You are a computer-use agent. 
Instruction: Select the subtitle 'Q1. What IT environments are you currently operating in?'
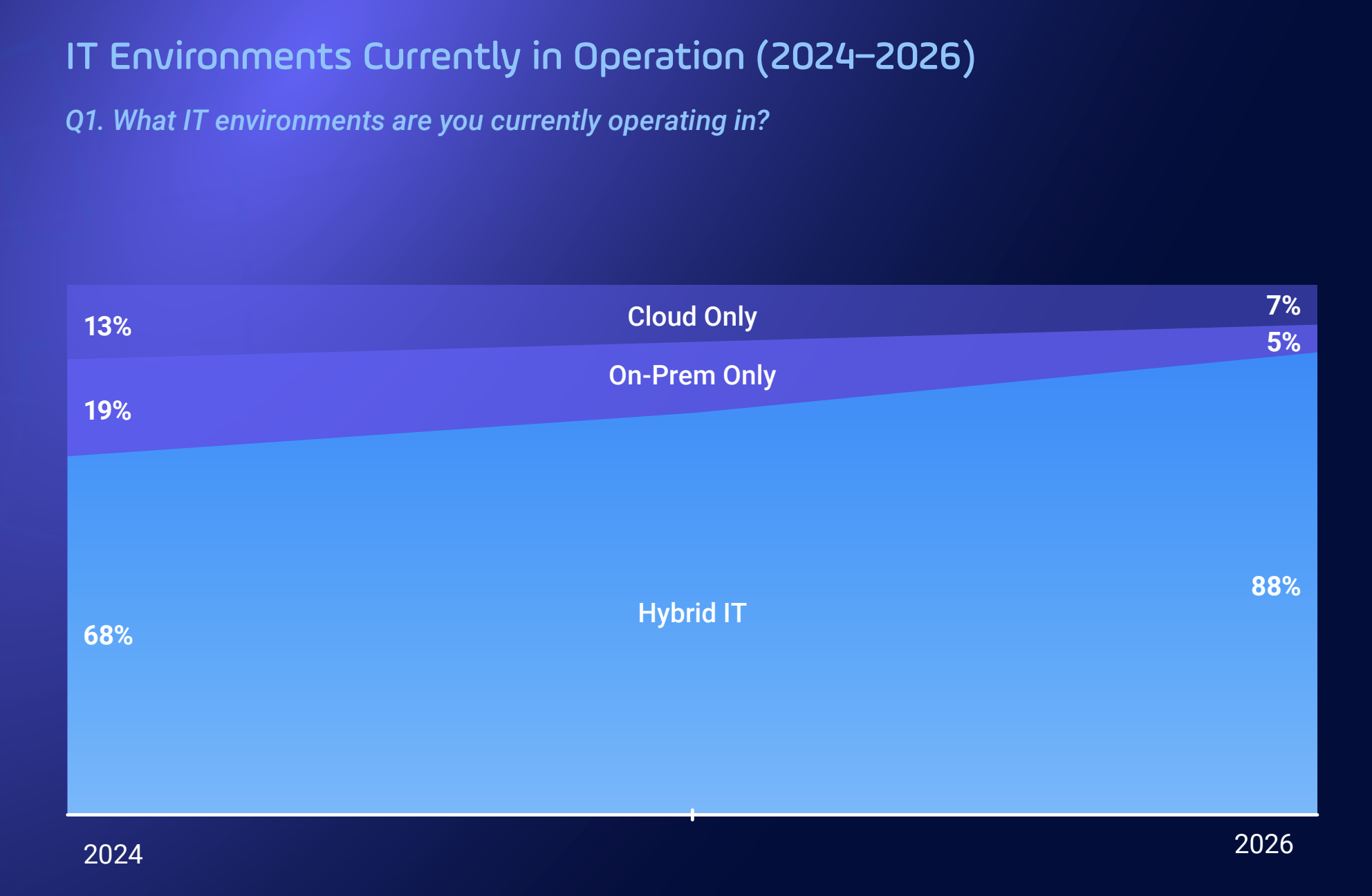coord(417,120)
